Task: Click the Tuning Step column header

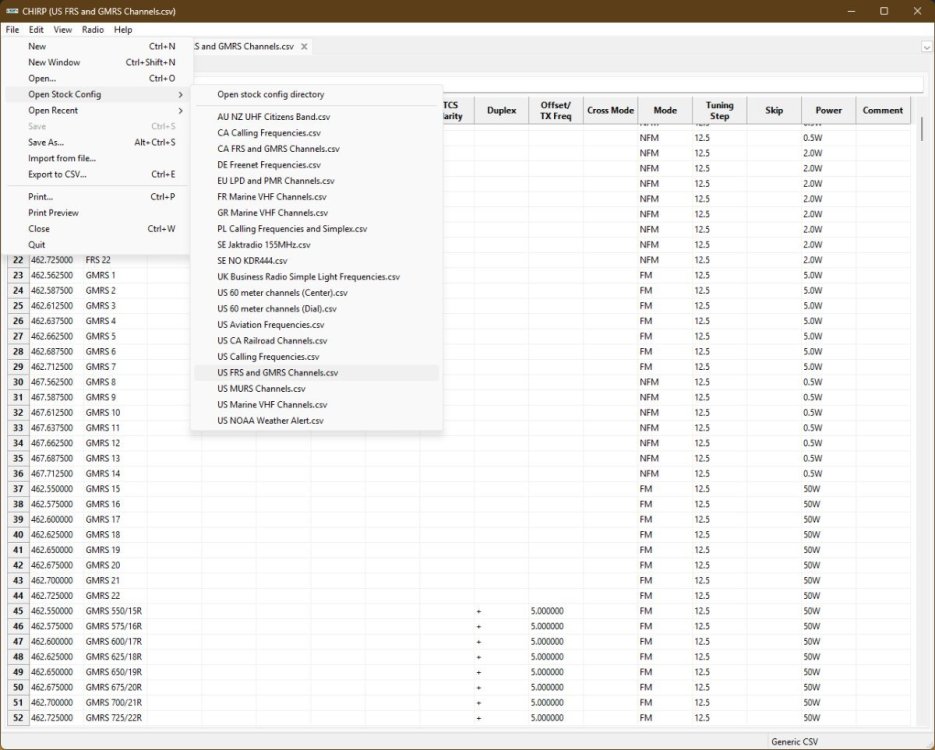Action: pos(719,111)
